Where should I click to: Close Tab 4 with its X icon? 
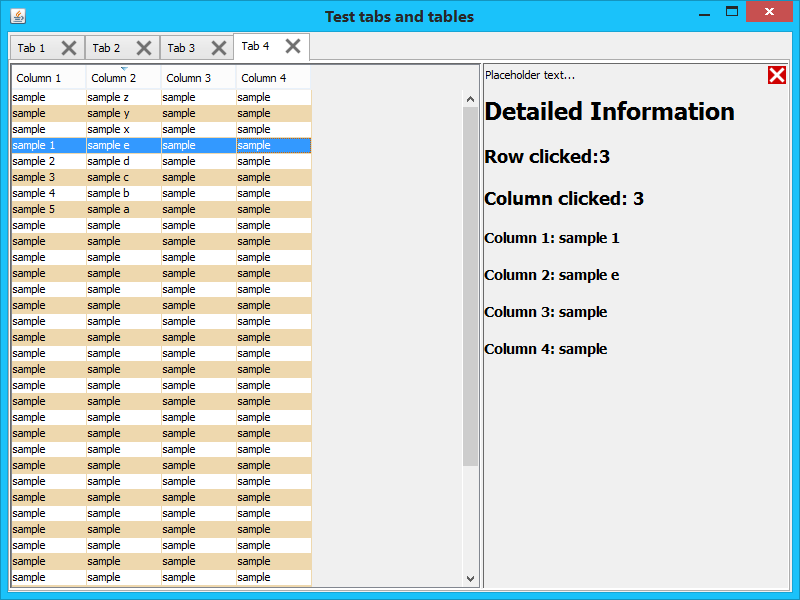pos(293,46)
